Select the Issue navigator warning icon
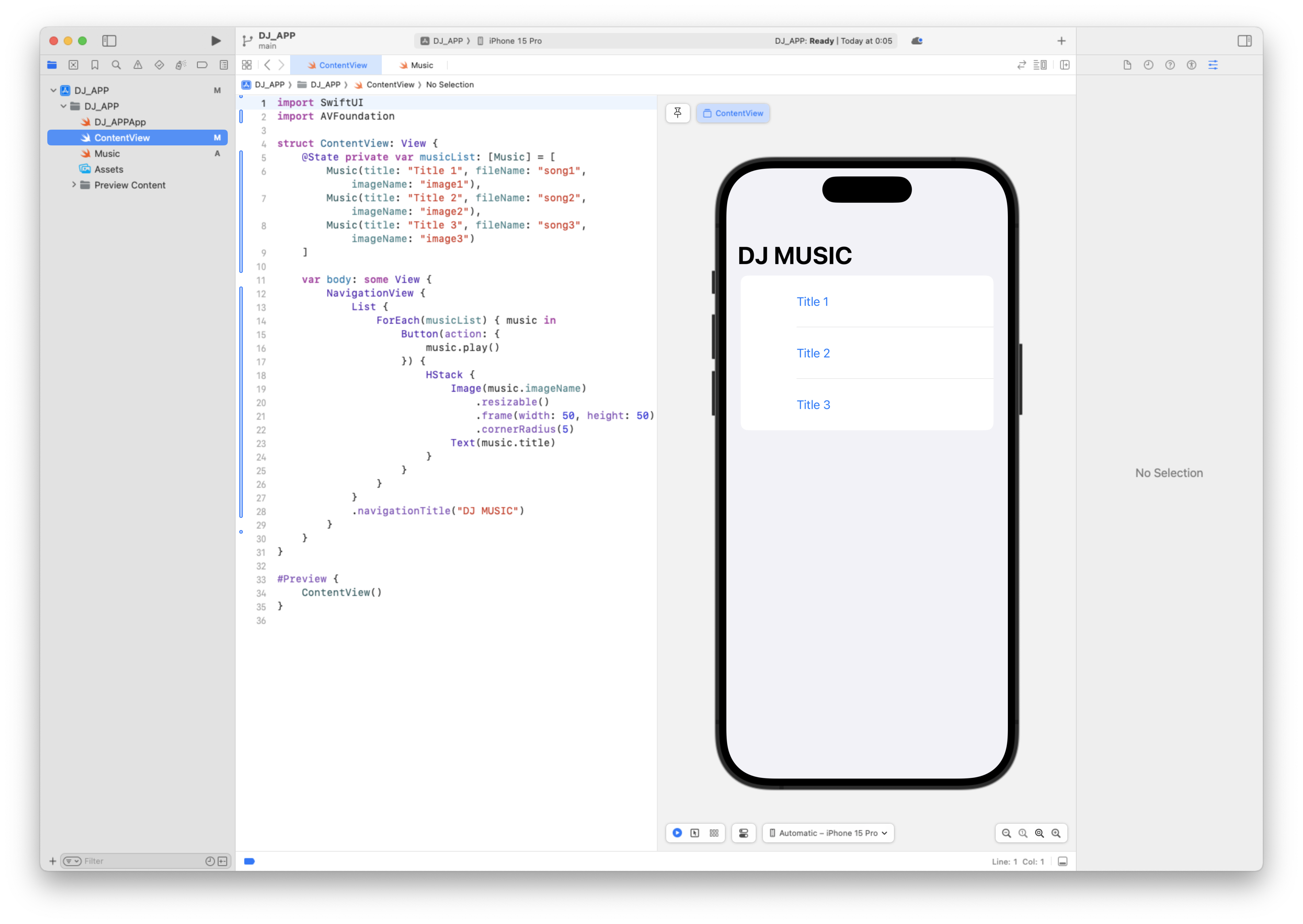 (x=138, y=65)
